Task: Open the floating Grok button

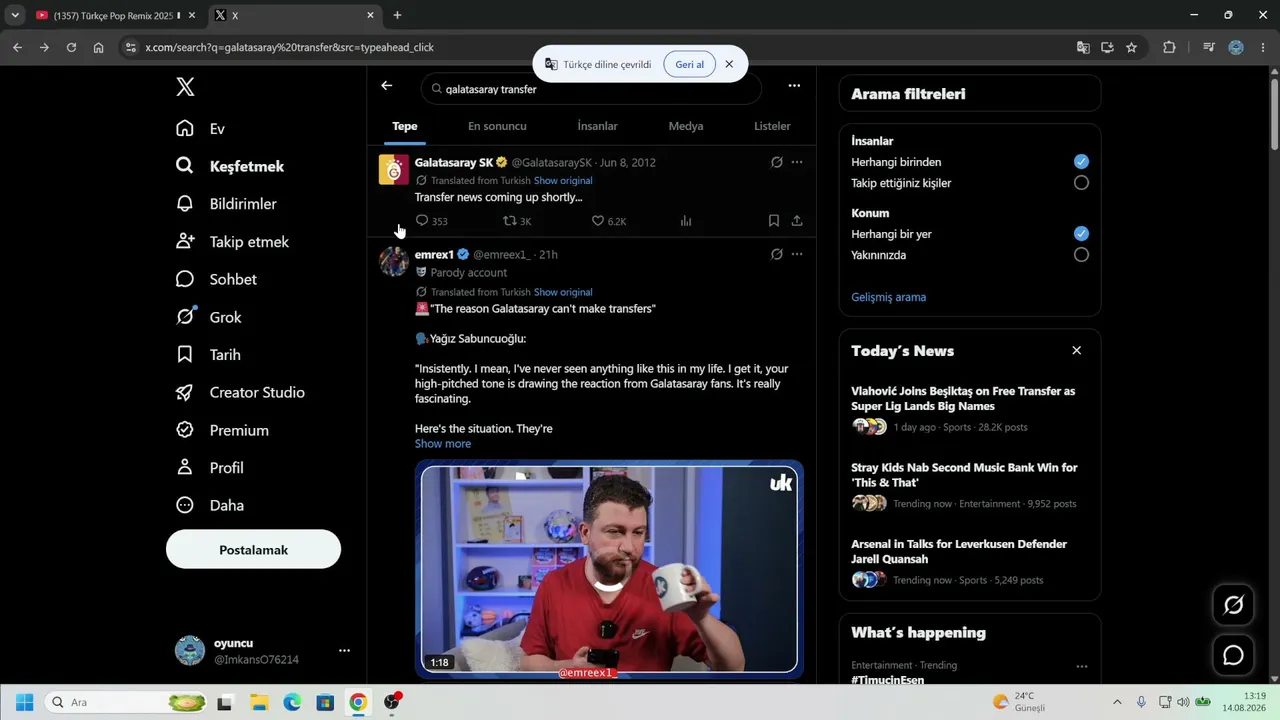Action: pos(1233,605)
